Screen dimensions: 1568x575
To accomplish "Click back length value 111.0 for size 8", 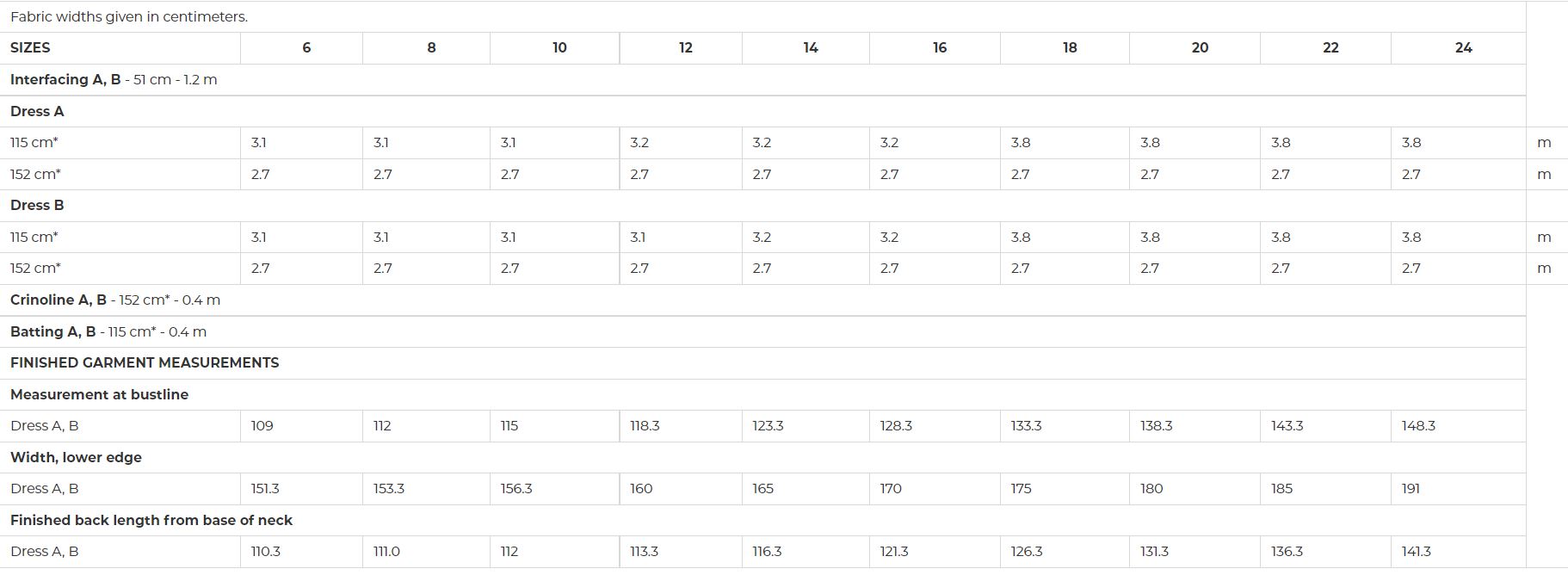I will point(386,551).
